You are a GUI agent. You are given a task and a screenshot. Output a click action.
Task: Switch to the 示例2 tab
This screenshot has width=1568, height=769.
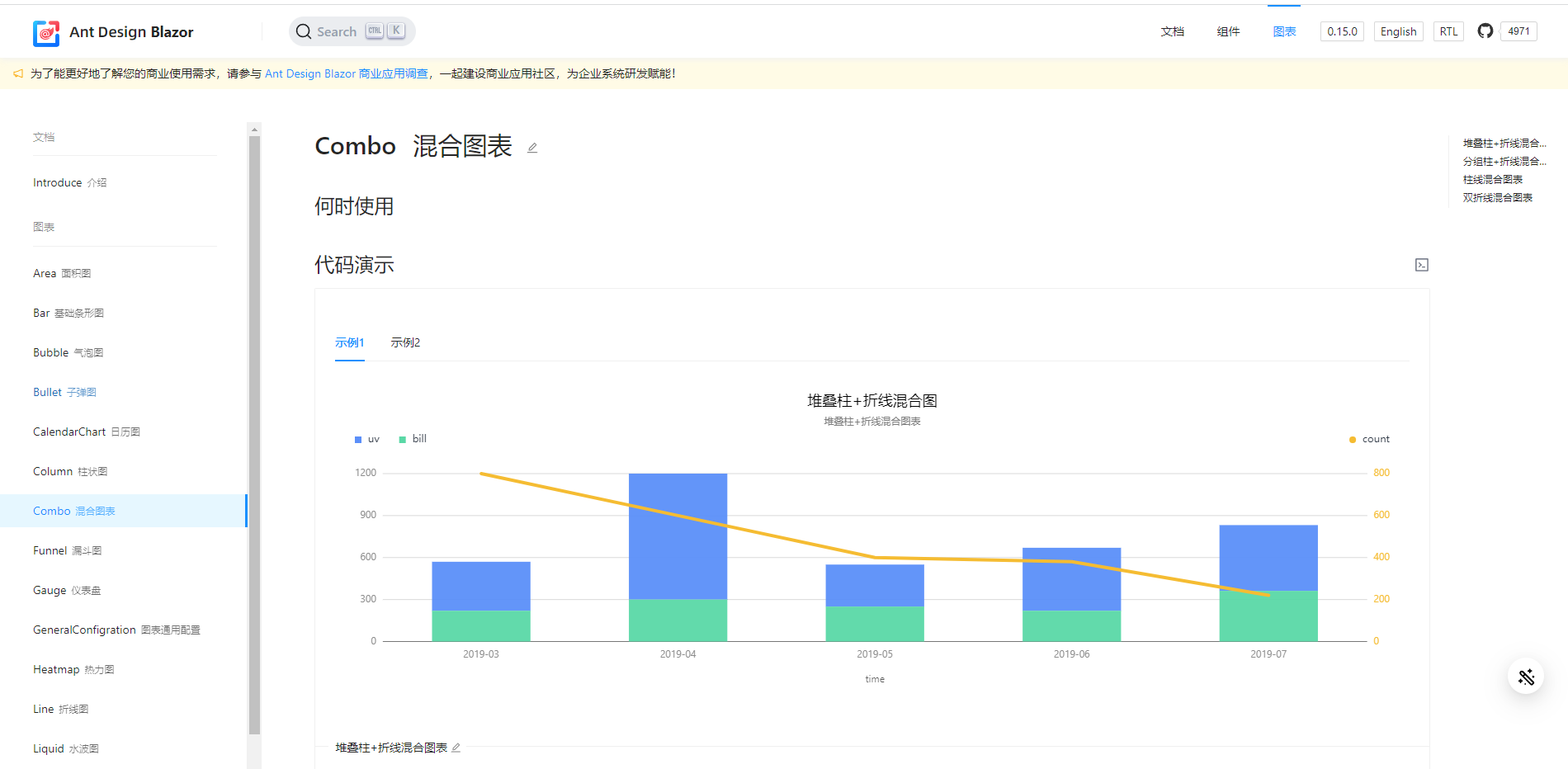click(x=405, y=342)
